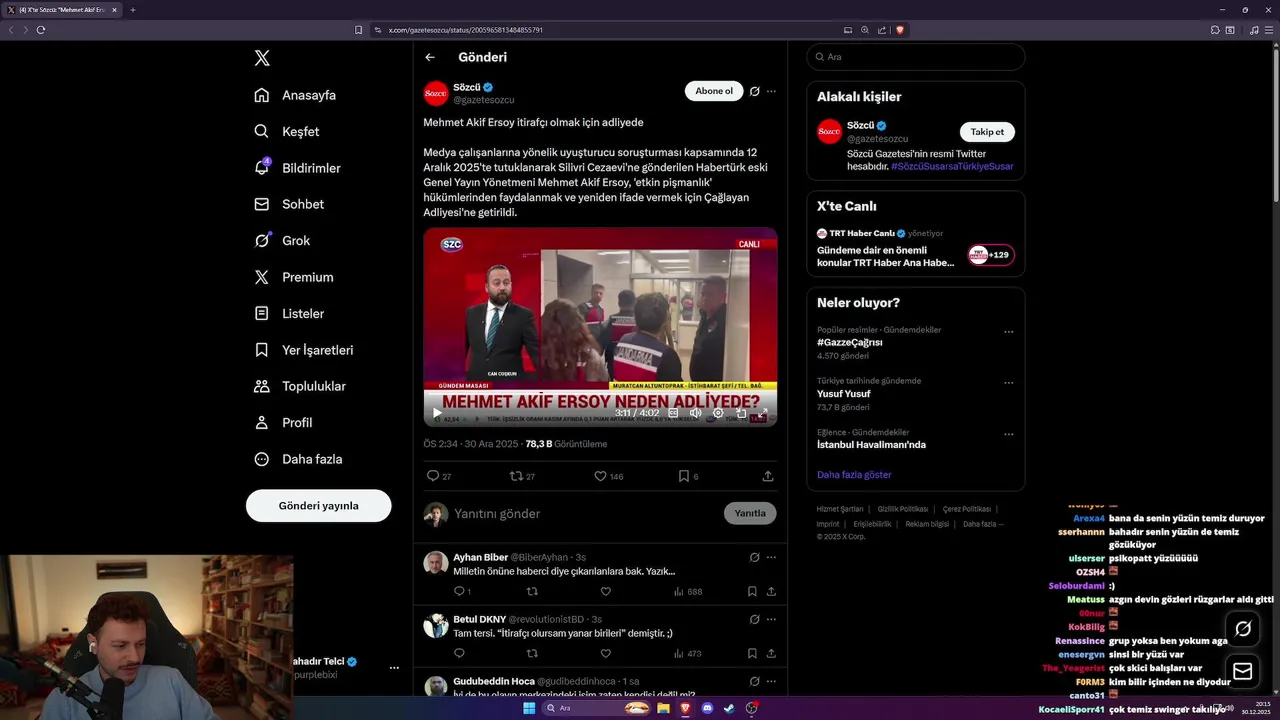Open Premium page
Image resolution: width=1280 pixels, height=720 pixels.
click(294, 277)
